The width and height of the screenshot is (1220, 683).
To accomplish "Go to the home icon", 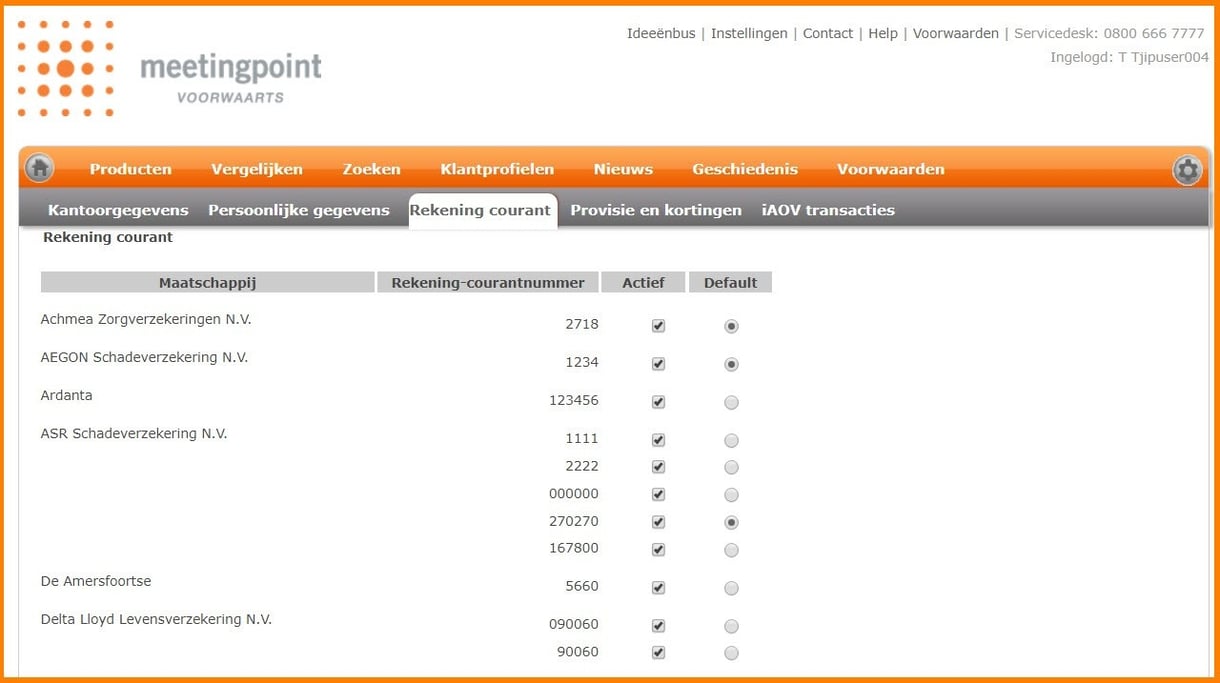I will (39, 168).
